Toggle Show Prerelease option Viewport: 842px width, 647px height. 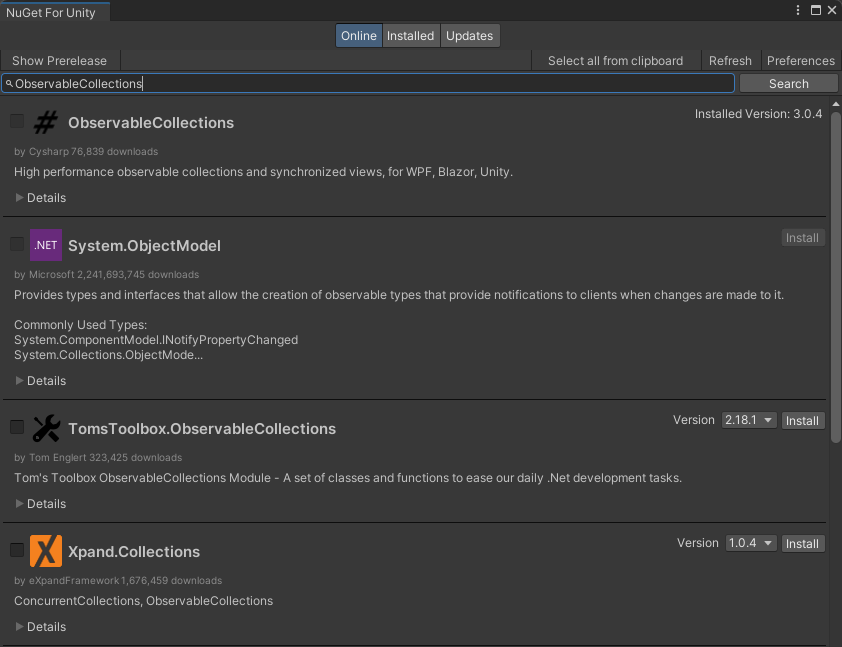60,61
